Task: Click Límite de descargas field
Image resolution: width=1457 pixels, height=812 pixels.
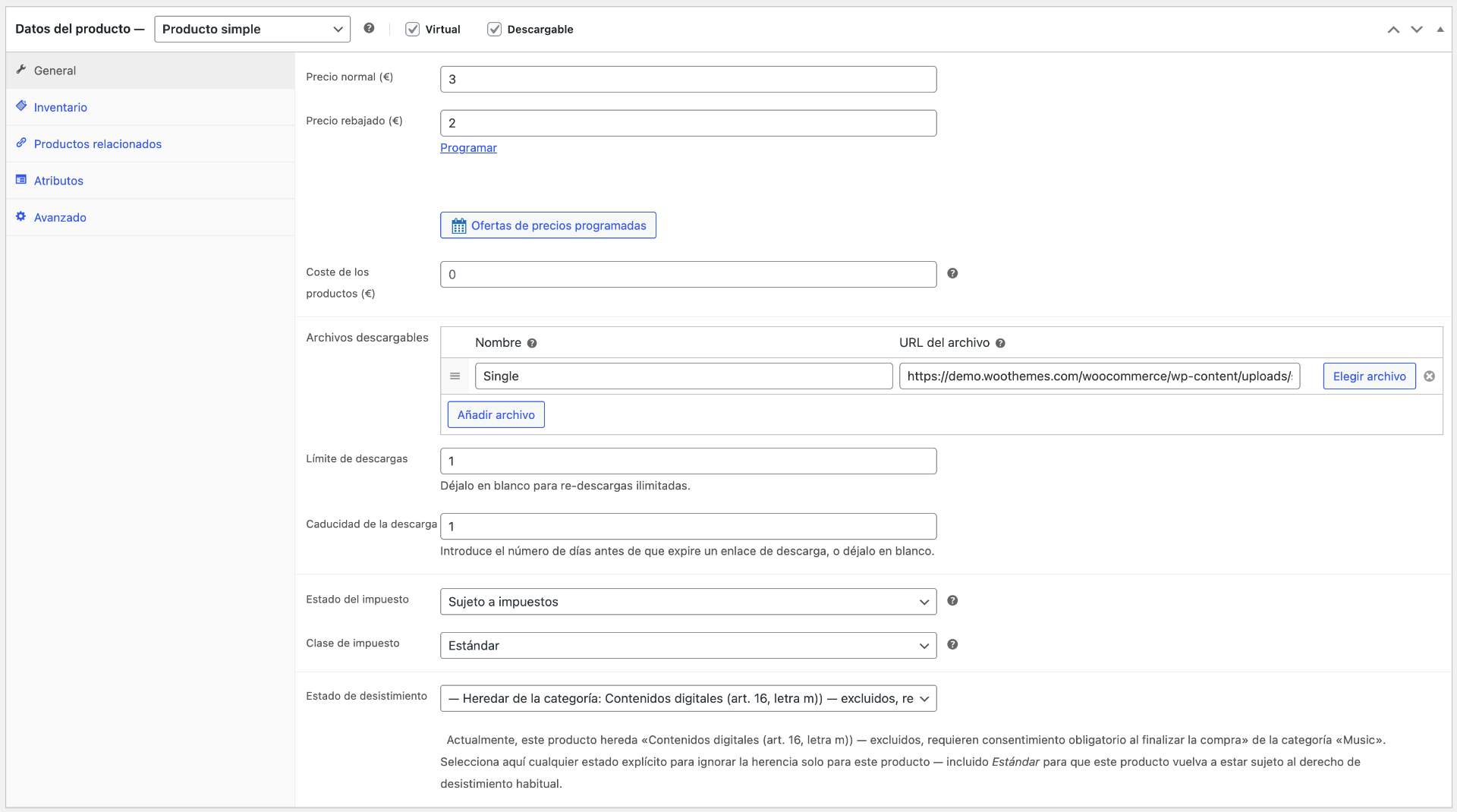Action: pyautogui.click(x=688, y=461)
